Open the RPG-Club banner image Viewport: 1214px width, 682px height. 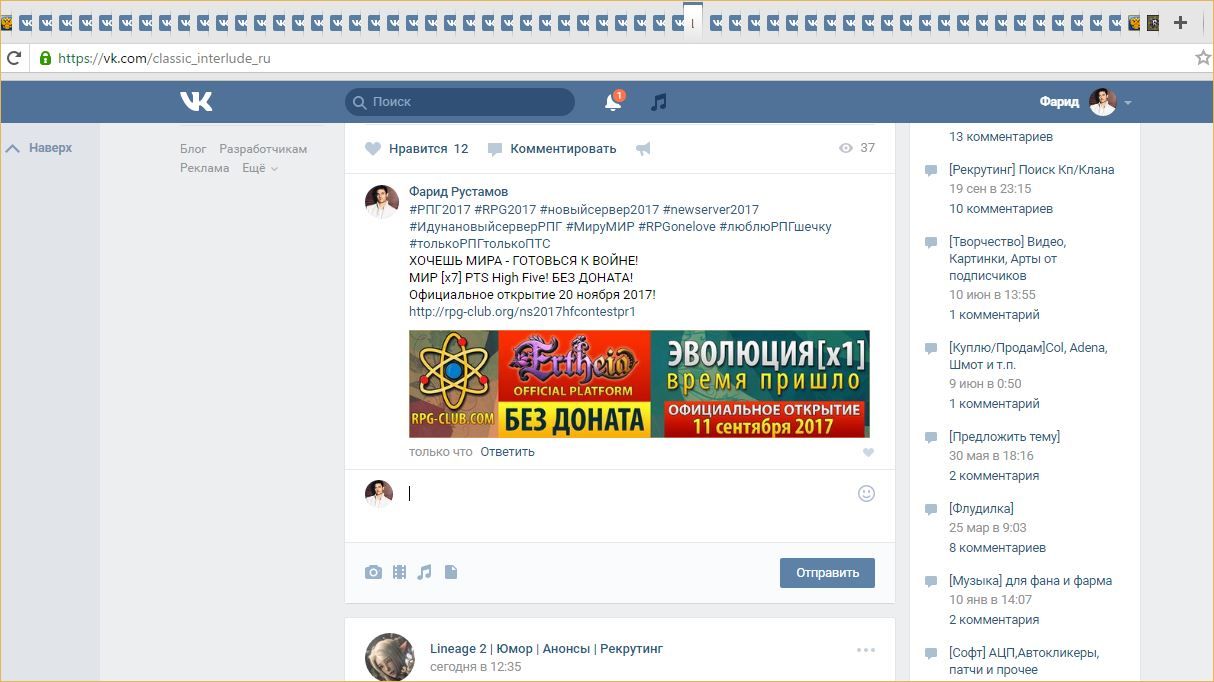(x=639, y=384)
